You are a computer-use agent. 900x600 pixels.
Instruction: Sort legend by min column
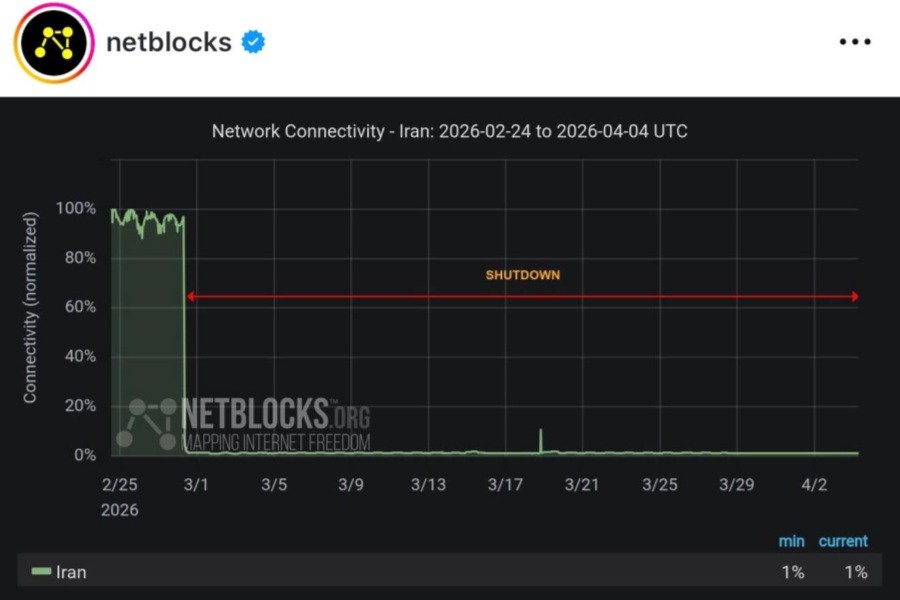point(791,541)
